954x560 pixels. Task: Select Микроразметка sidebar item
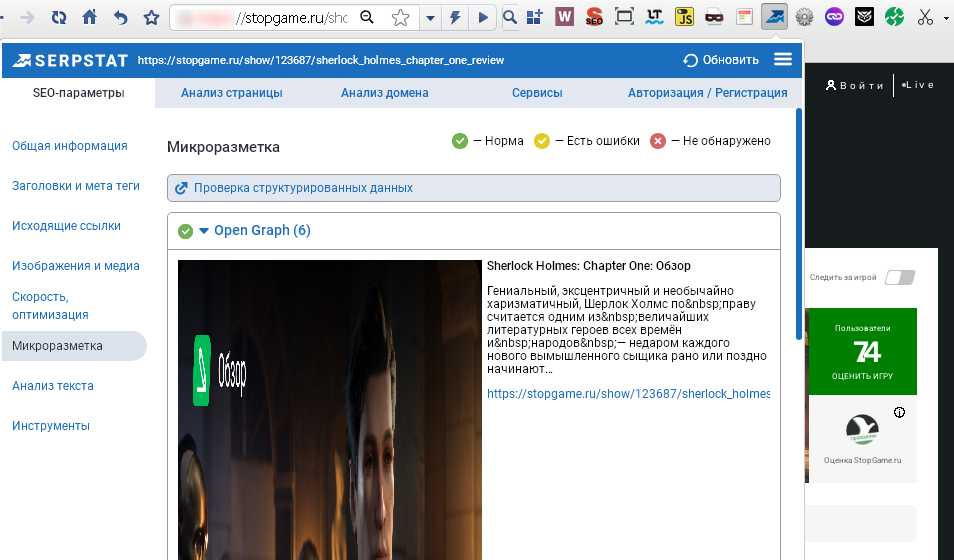coord(74,346)
